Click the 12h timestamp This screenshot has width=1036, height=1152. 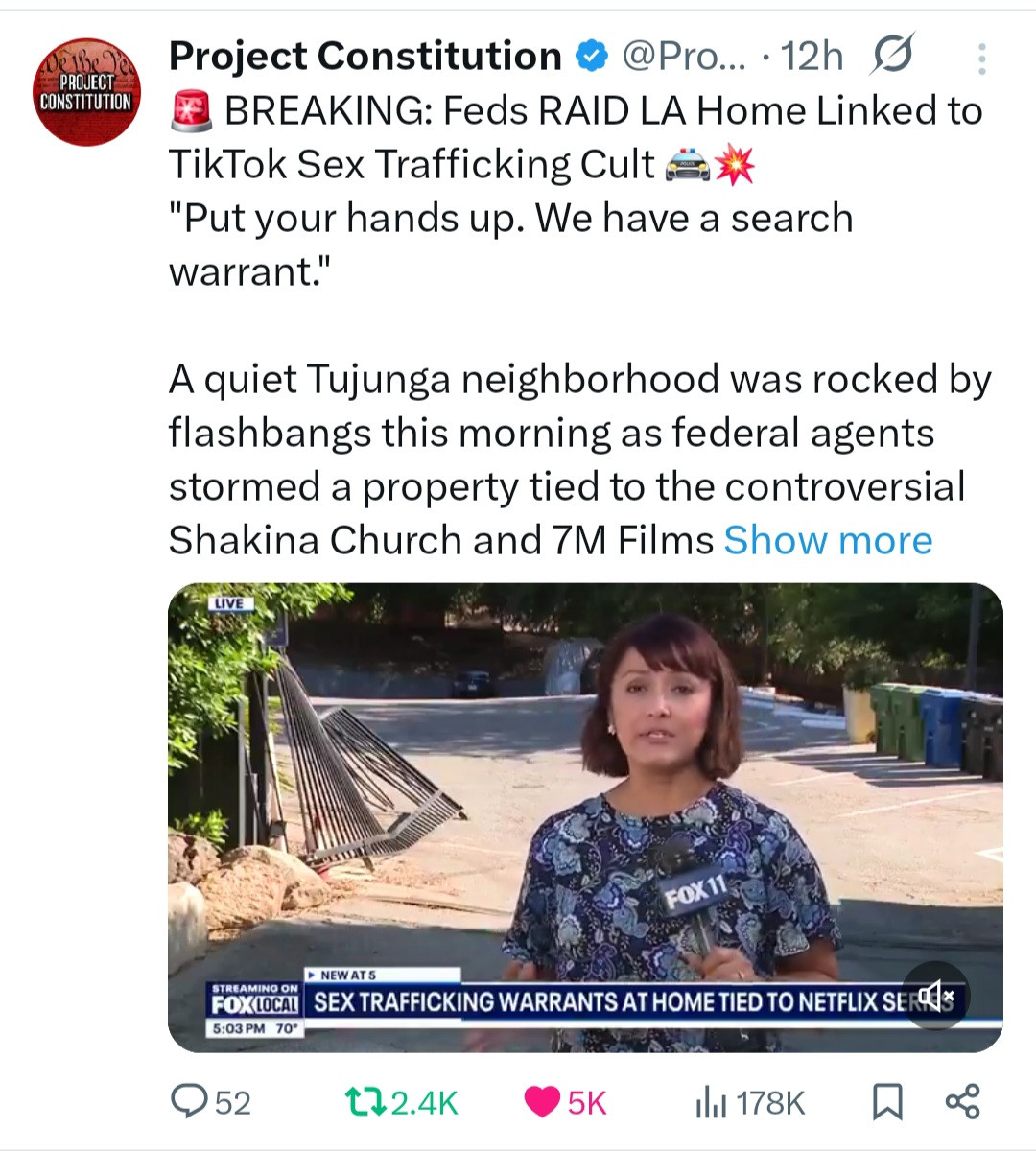pyautogui.click(x=812, y=57)
